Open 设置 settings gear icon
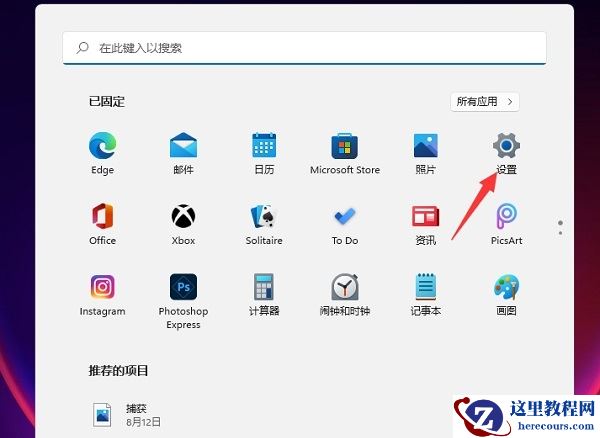The height and width of the screenshot is (438, 600). pos(506,146)
